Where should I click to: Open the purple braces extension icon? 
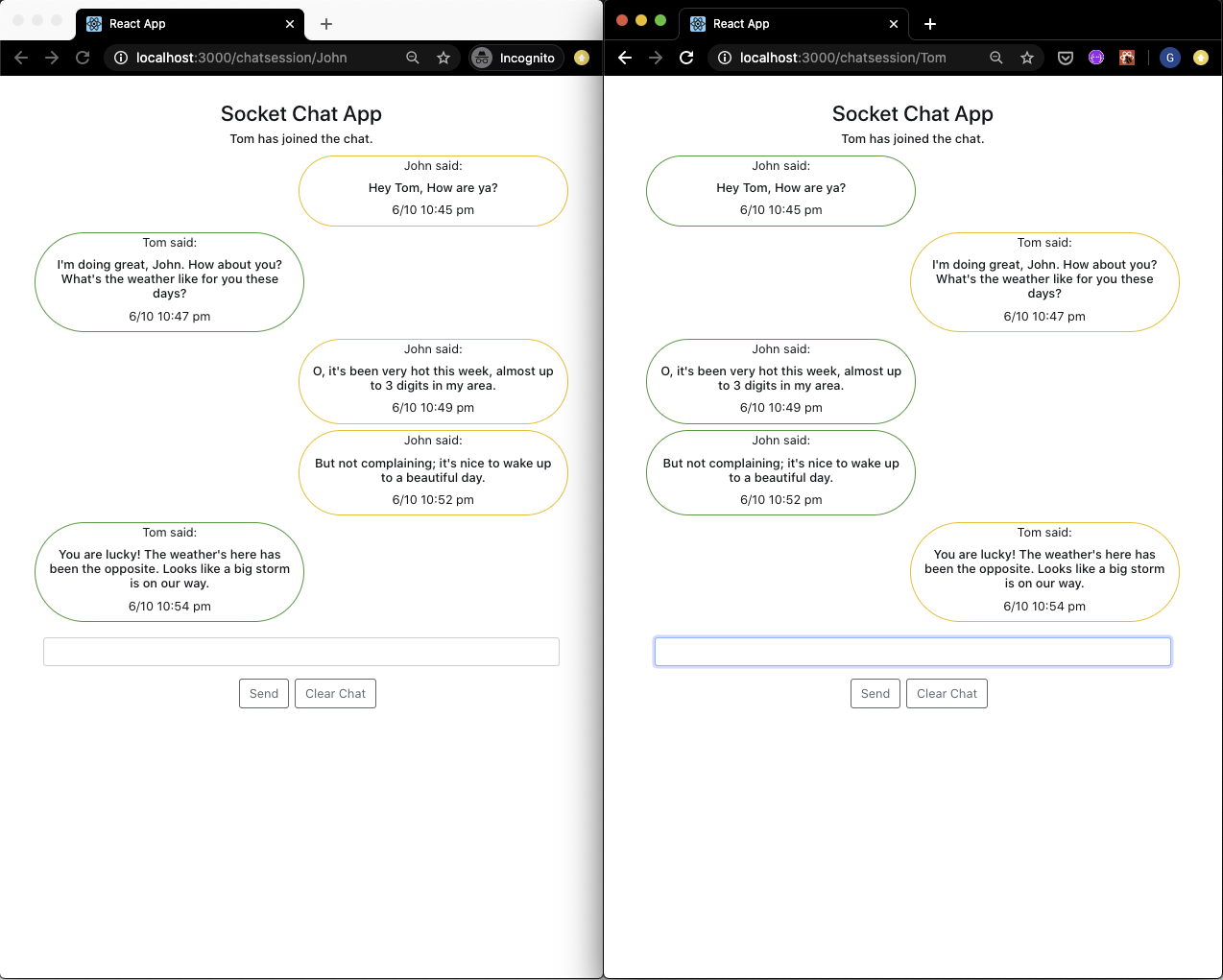(1096, 58)
